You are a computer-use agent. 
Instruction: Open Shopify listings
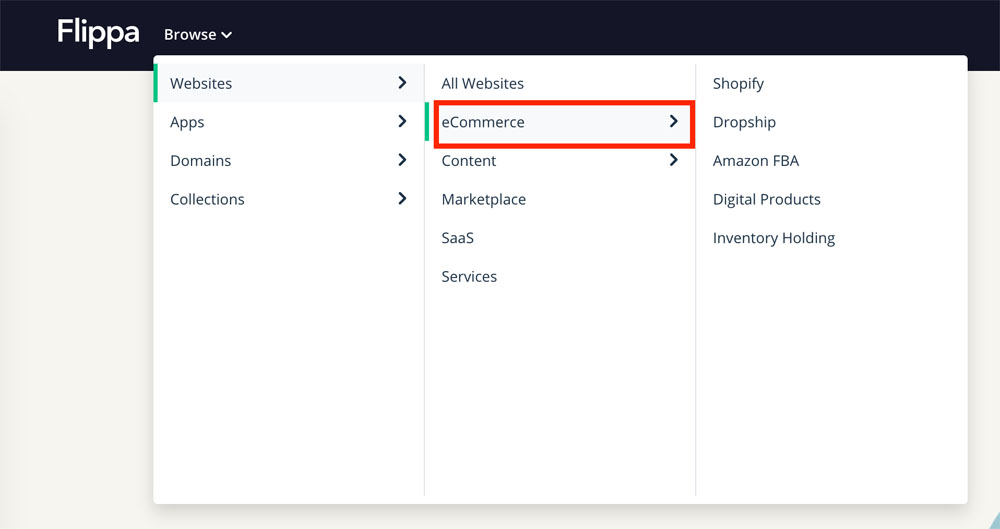pyautogui.click(x=738, y=84)
